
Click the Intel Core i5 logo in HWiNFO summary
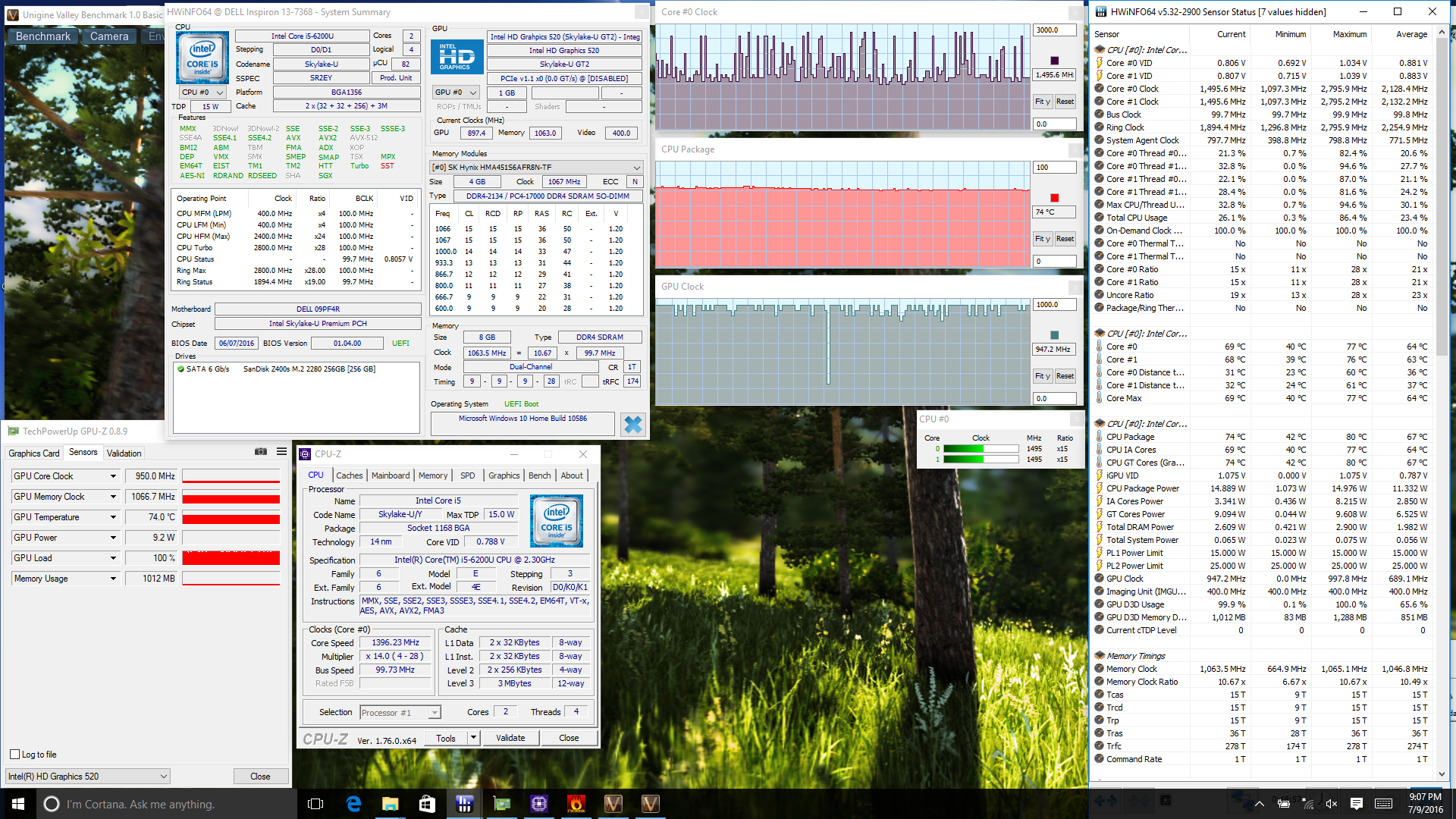[202, 58]
